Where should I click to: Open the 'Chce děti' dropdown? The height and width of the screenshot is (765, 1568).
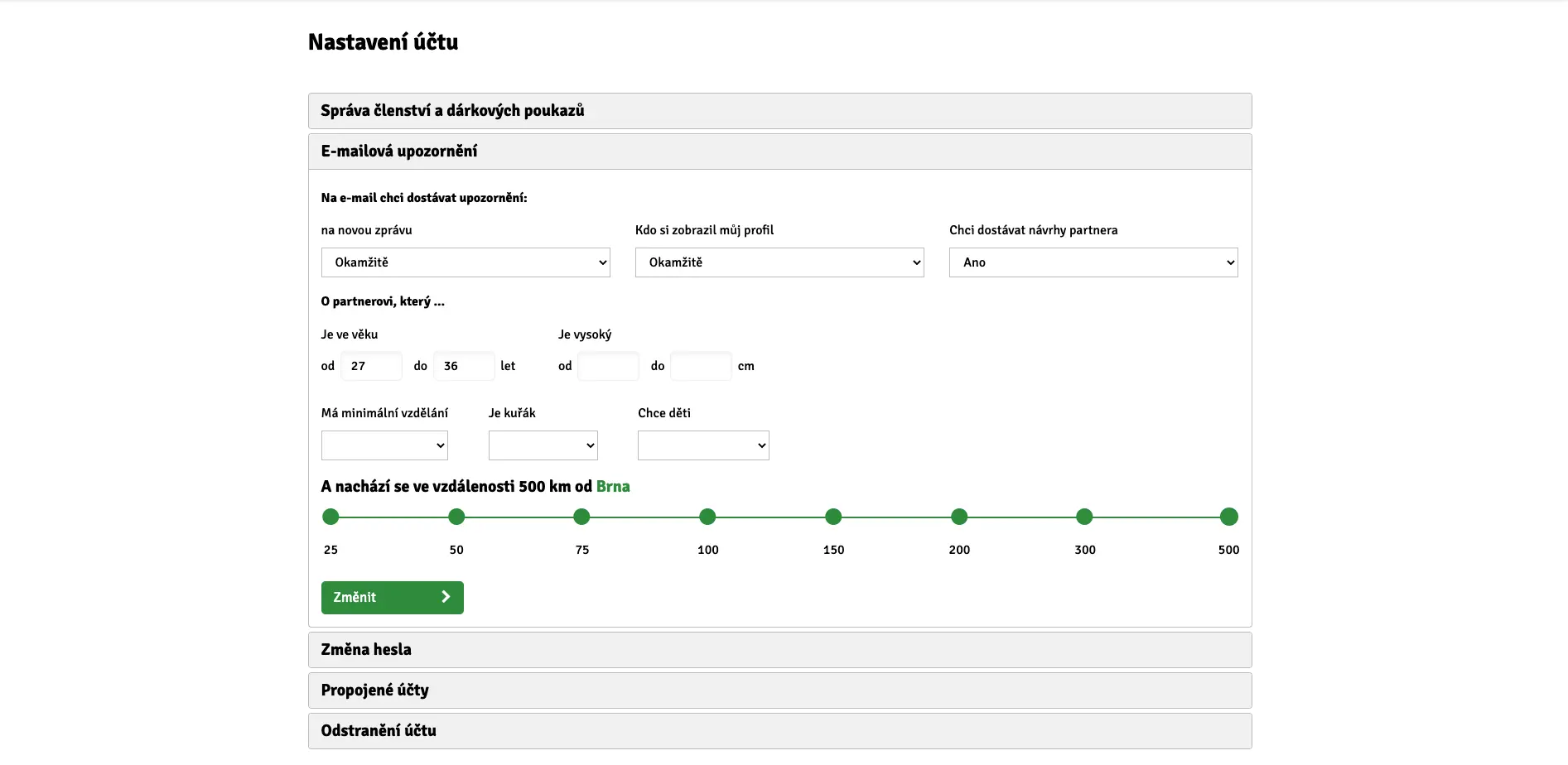(703, 445)
